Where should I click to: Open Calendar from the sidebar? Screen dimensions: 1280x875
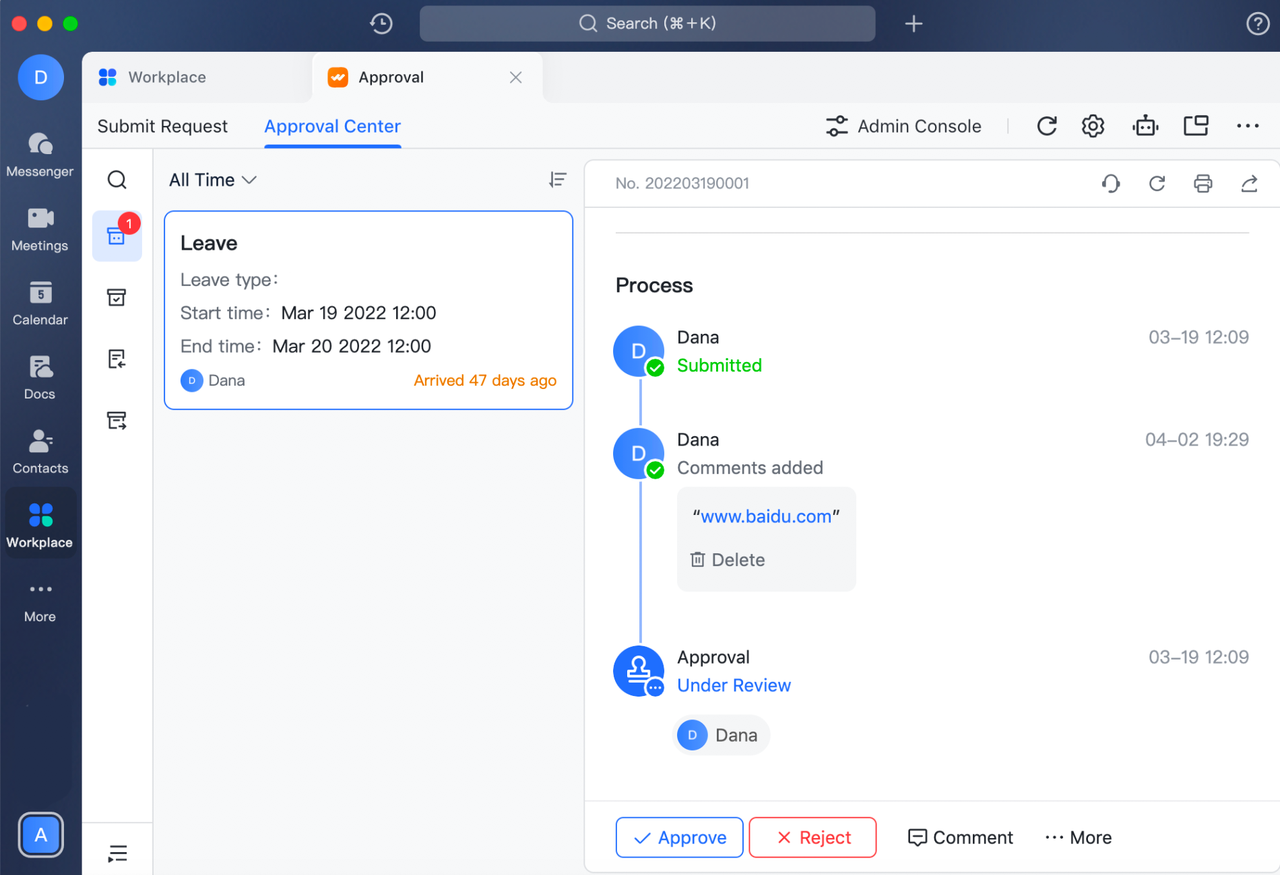40,303
